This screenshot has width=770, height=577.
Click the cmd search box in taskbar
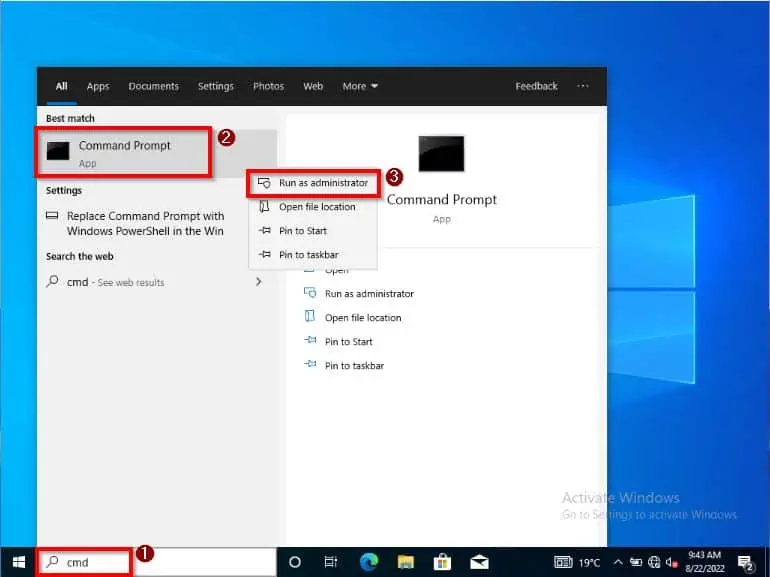(156, 562)
